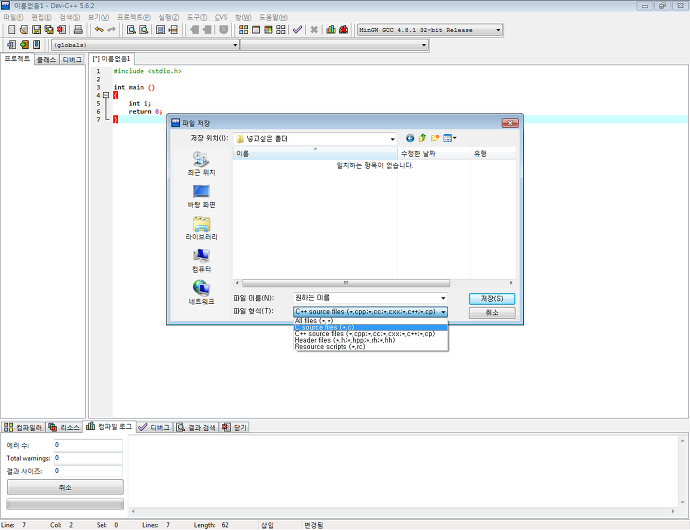Expand the file name combo box arrow
Viewport: 690px width, 530px height.
coord(443,298)
